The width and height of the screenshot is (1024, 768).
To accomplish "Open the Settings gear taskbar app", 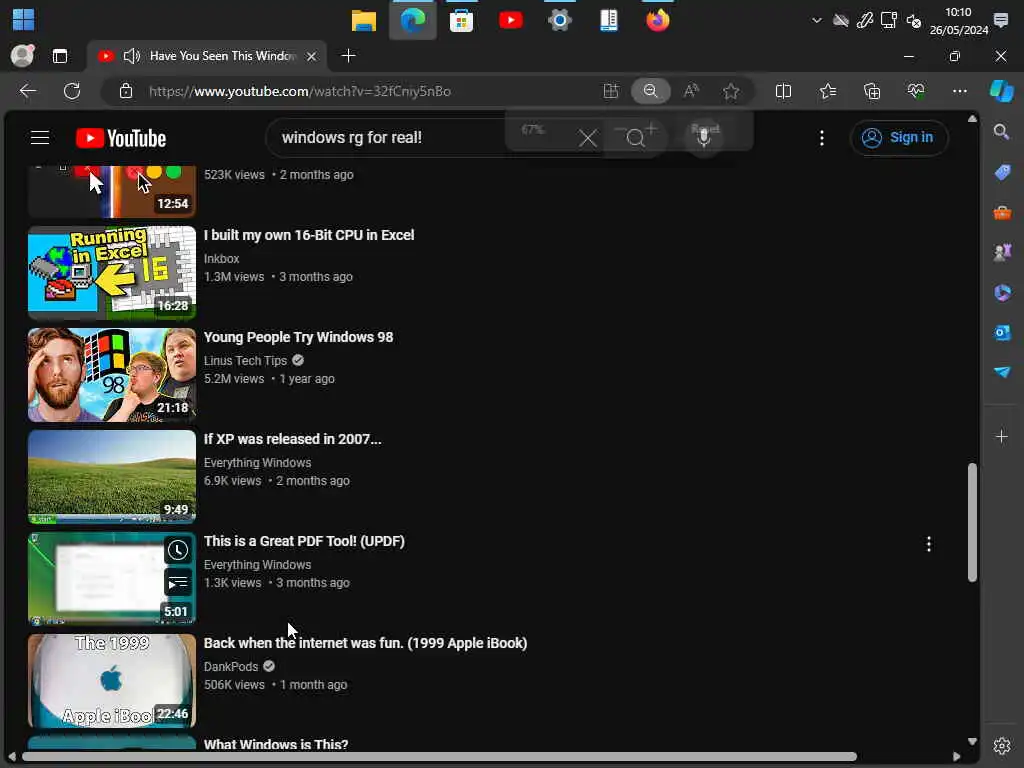I will 560,20.
